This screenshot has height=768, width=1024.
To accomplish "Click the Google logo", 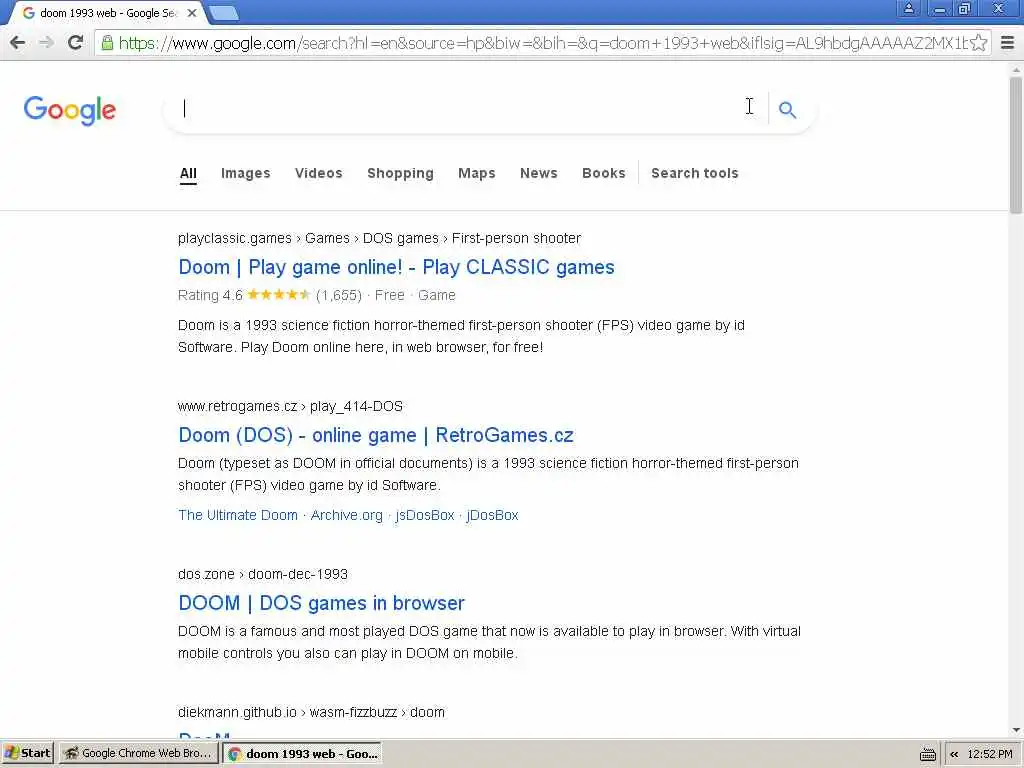I will coord(70,110).
